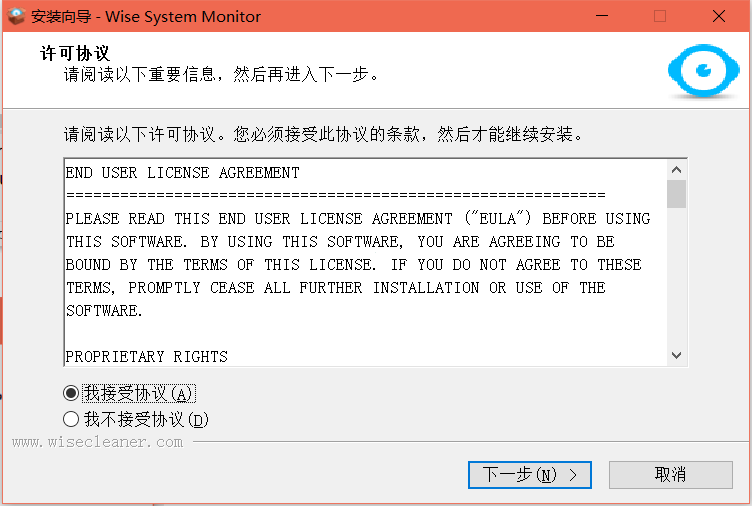Click the license scrollbar down arrow
The image size is (752, 506).
click(676, 355)
